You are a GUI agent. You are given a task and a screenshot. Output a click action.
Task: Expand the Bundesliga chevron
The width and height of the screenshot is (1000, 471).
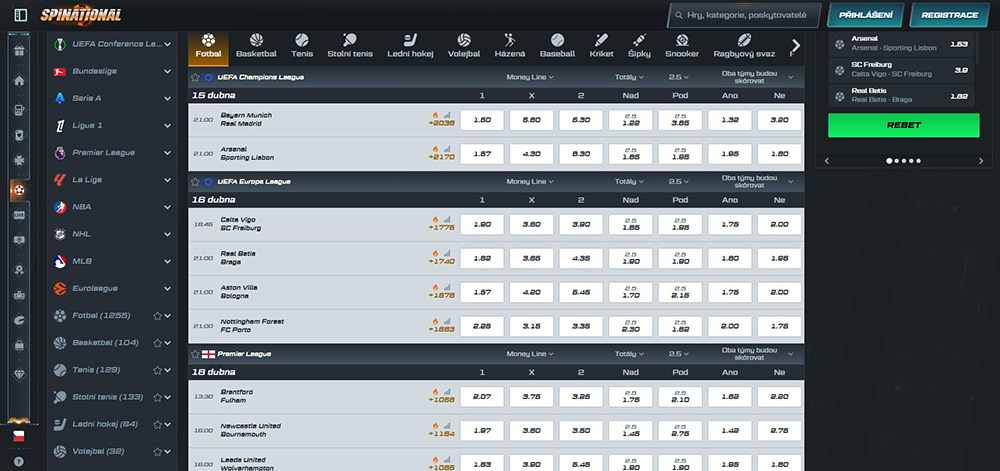click(167, 71)
